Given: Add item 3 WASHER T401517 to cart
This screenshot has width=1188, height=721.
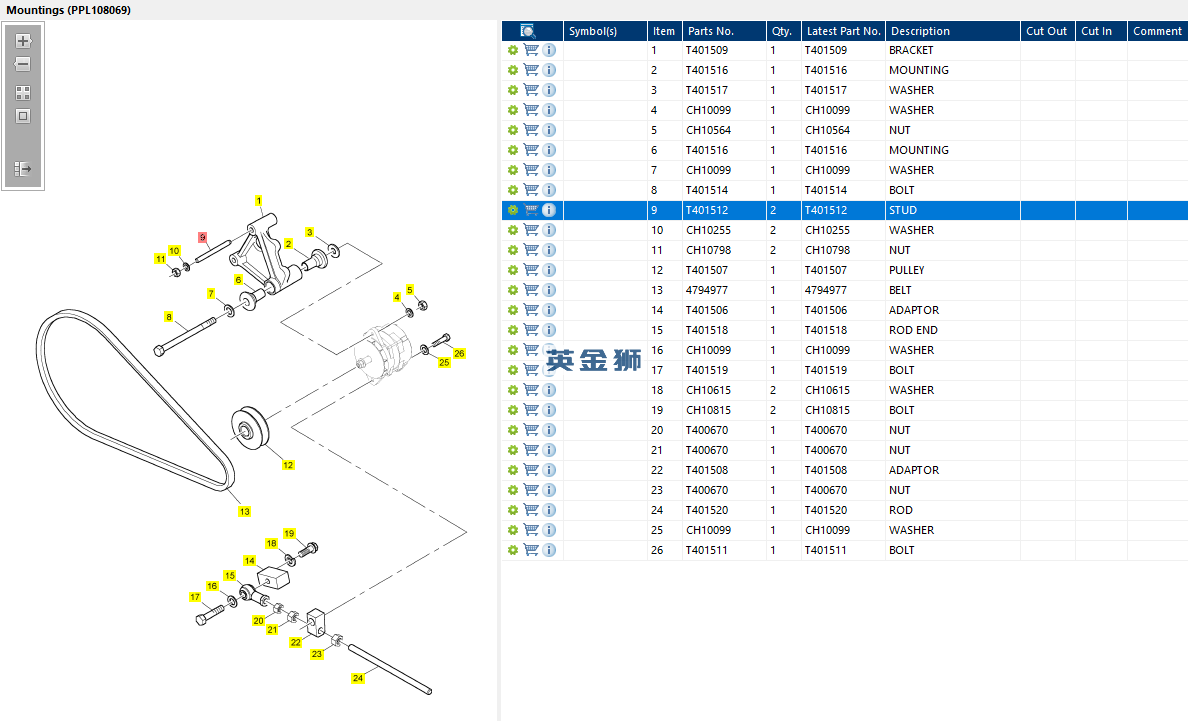Looking at the screenshot, I should (531, 90).
